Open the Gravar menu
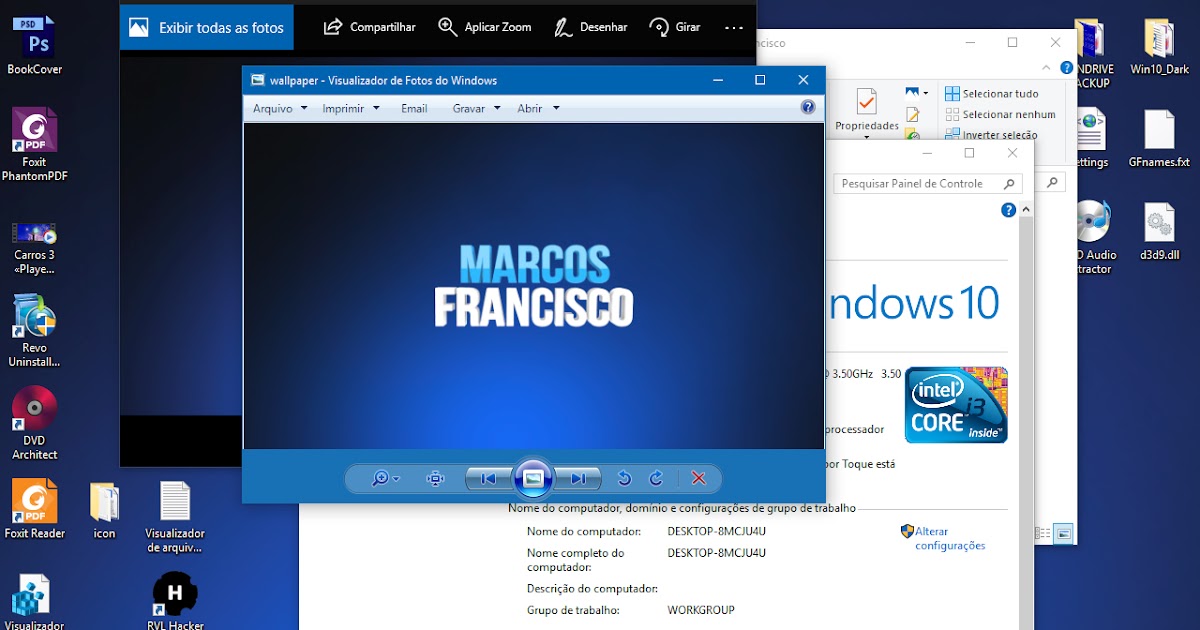The width and height of the screenshot is (1200, 630). (x=476, y=108)
